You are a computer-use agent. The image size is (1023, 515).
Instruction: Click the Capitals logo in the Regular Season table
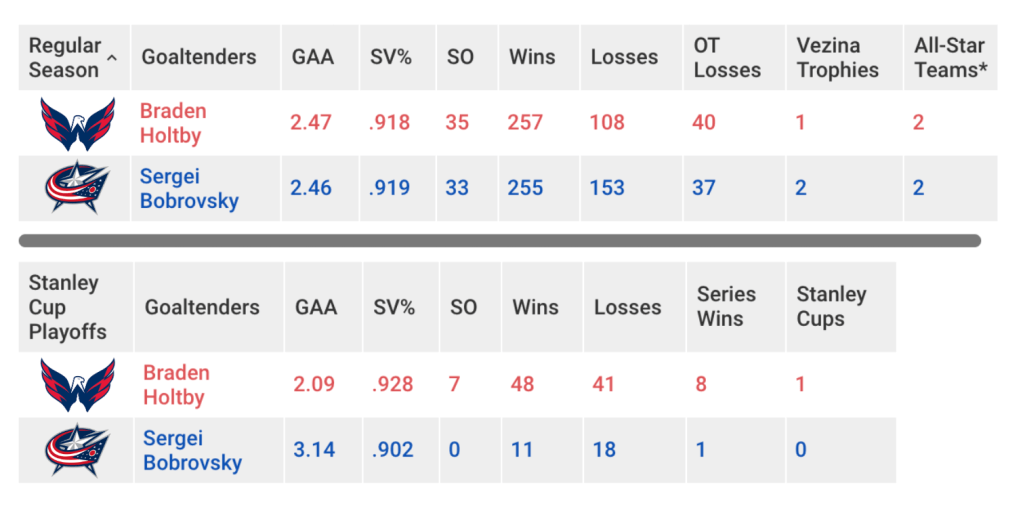coord(77,124)
